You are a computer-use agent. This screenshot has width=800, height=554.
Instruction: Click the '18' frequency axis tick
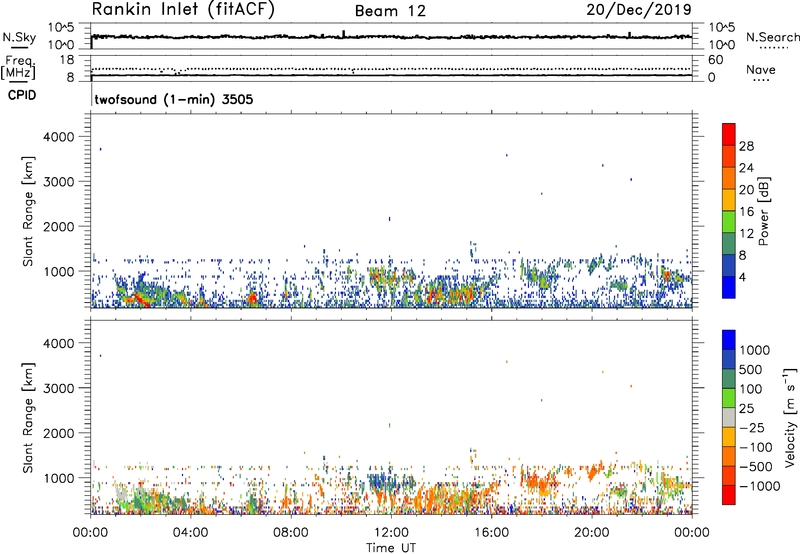[66, 60]
